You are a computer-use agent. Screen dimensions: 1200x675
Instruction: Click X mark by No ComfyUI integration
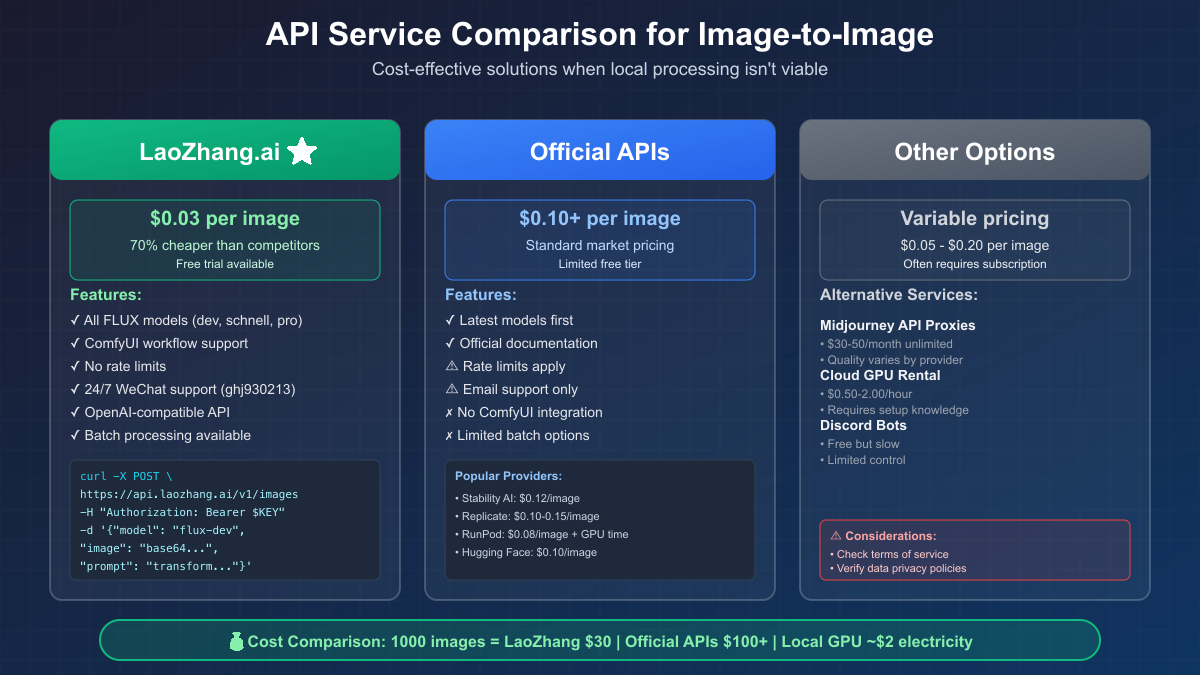tap(450, 413)
